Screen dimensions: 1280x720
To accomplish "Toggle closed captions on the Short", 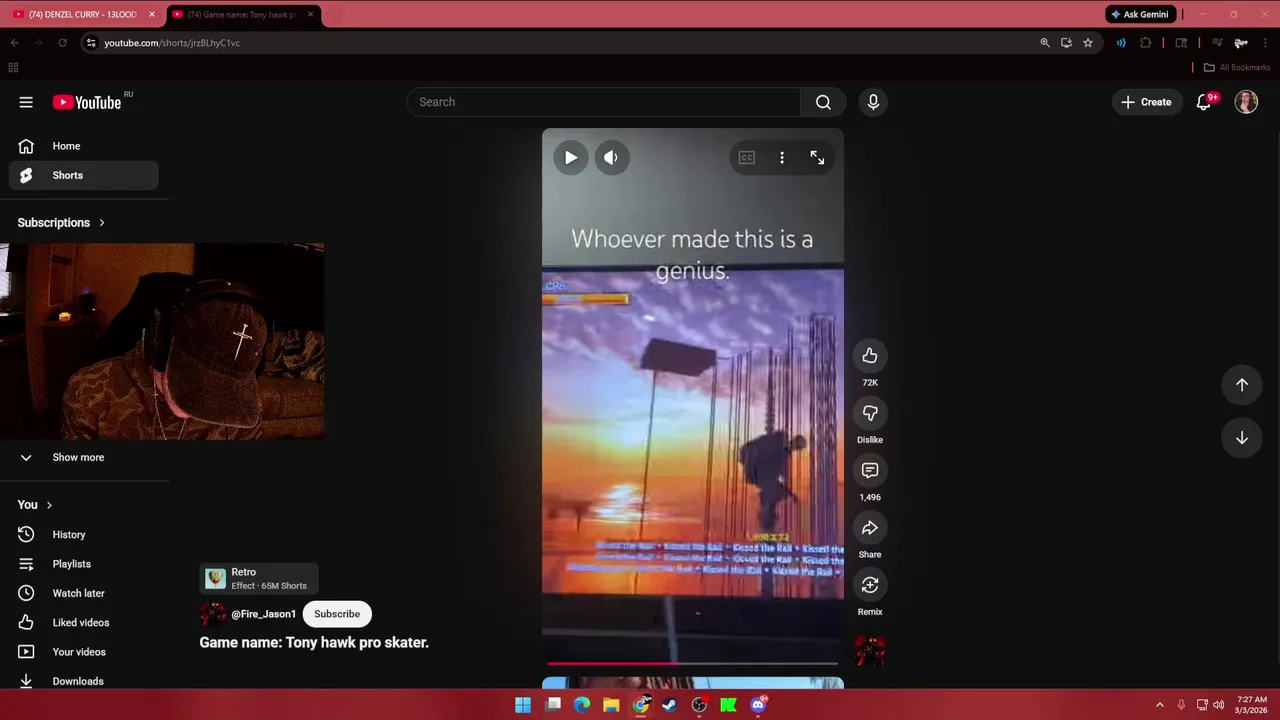I will pos(747,158).
